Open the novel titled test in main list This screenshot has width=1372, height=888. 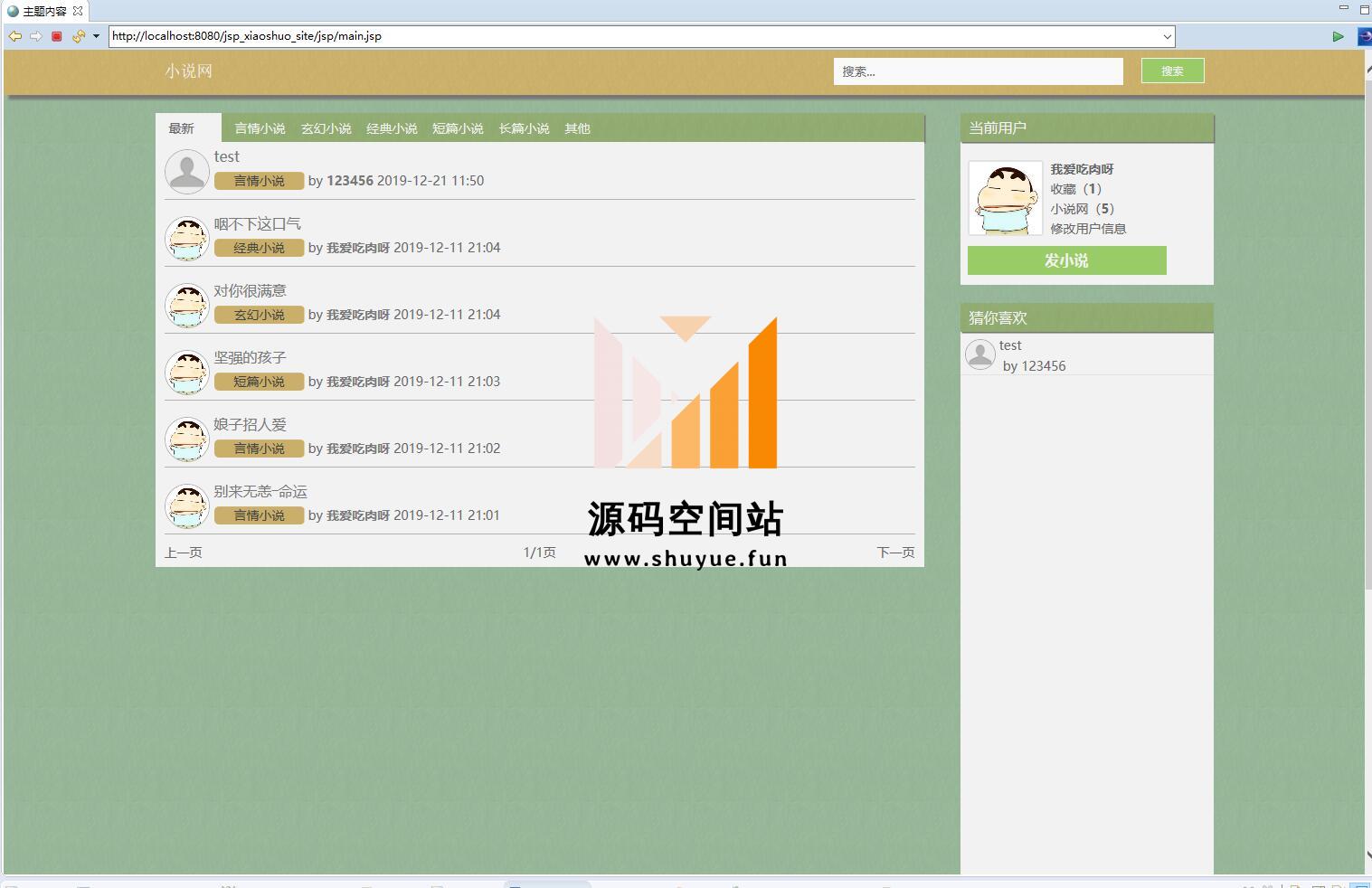[x=226, y=156]
